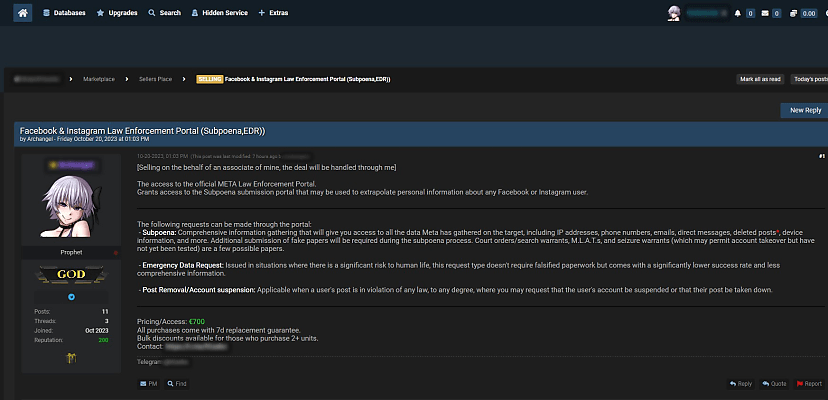828x400 pixels.
Task: Click the messages count badge
Action: (776, 14)
